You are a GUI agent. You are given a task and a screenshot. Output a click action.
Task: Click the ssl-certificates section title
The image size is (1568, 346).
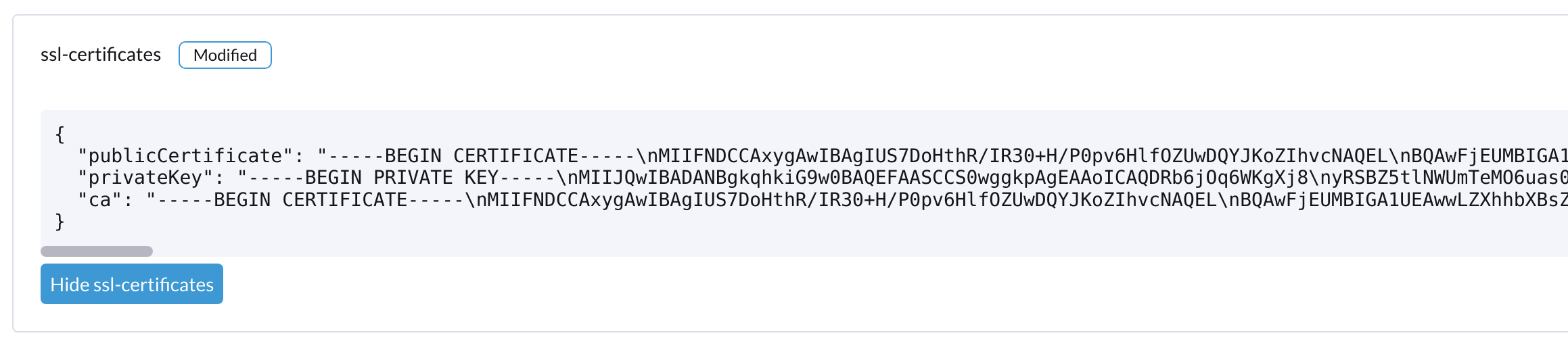click(x=101, y=55)
